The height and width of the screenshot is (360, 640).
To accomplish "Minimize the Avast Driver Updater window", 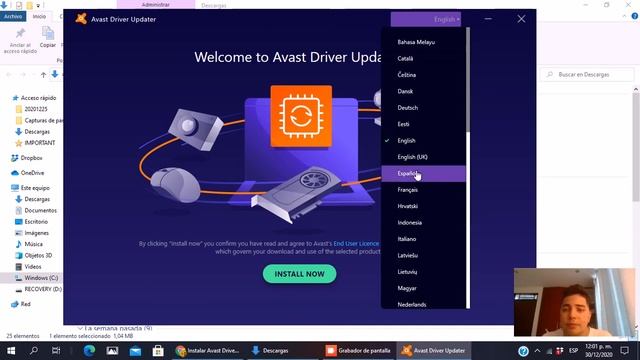I will coord(488,19).
